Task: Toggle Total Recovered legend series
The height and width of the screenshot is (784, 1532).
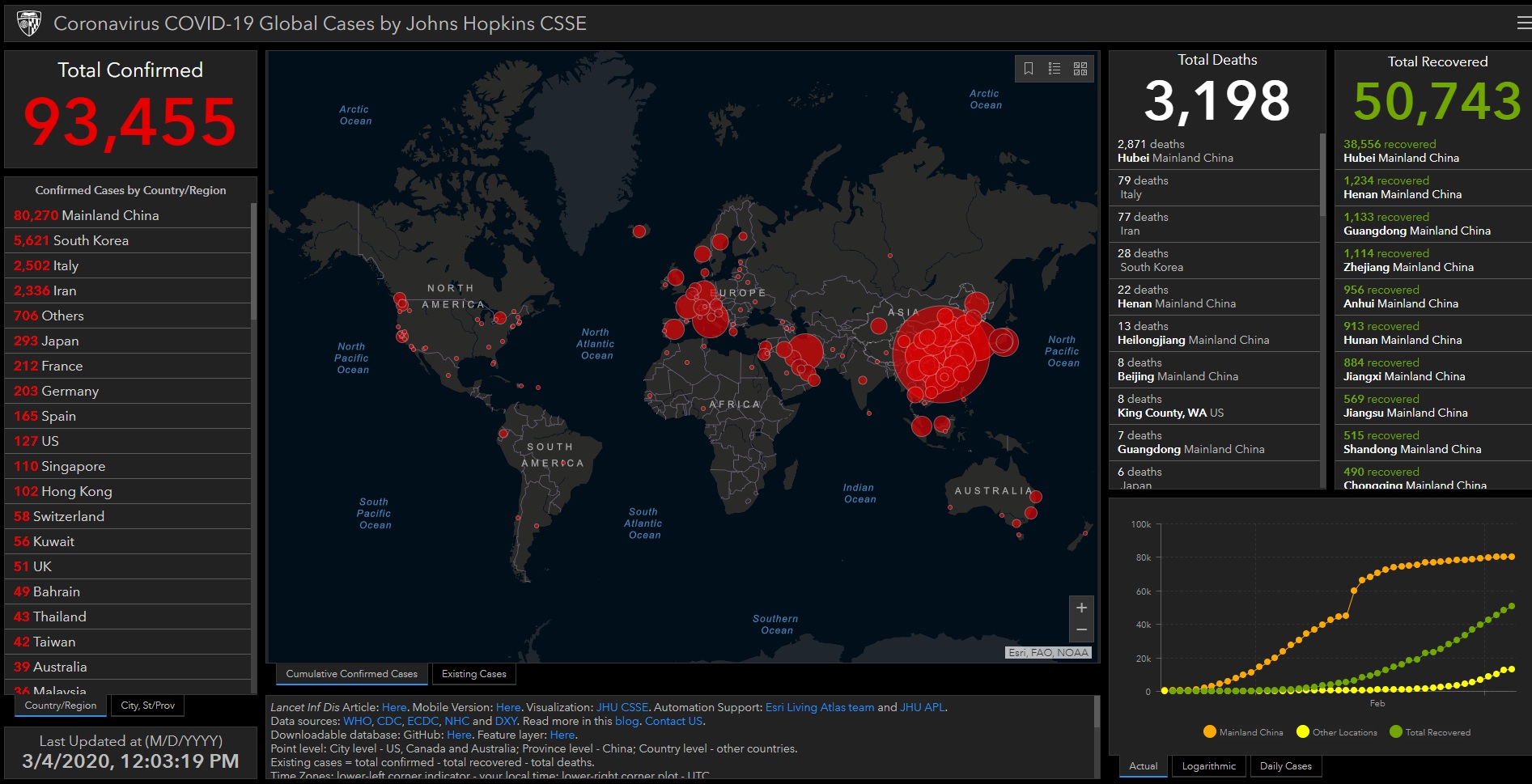Action: click(x=1430, y=732)
